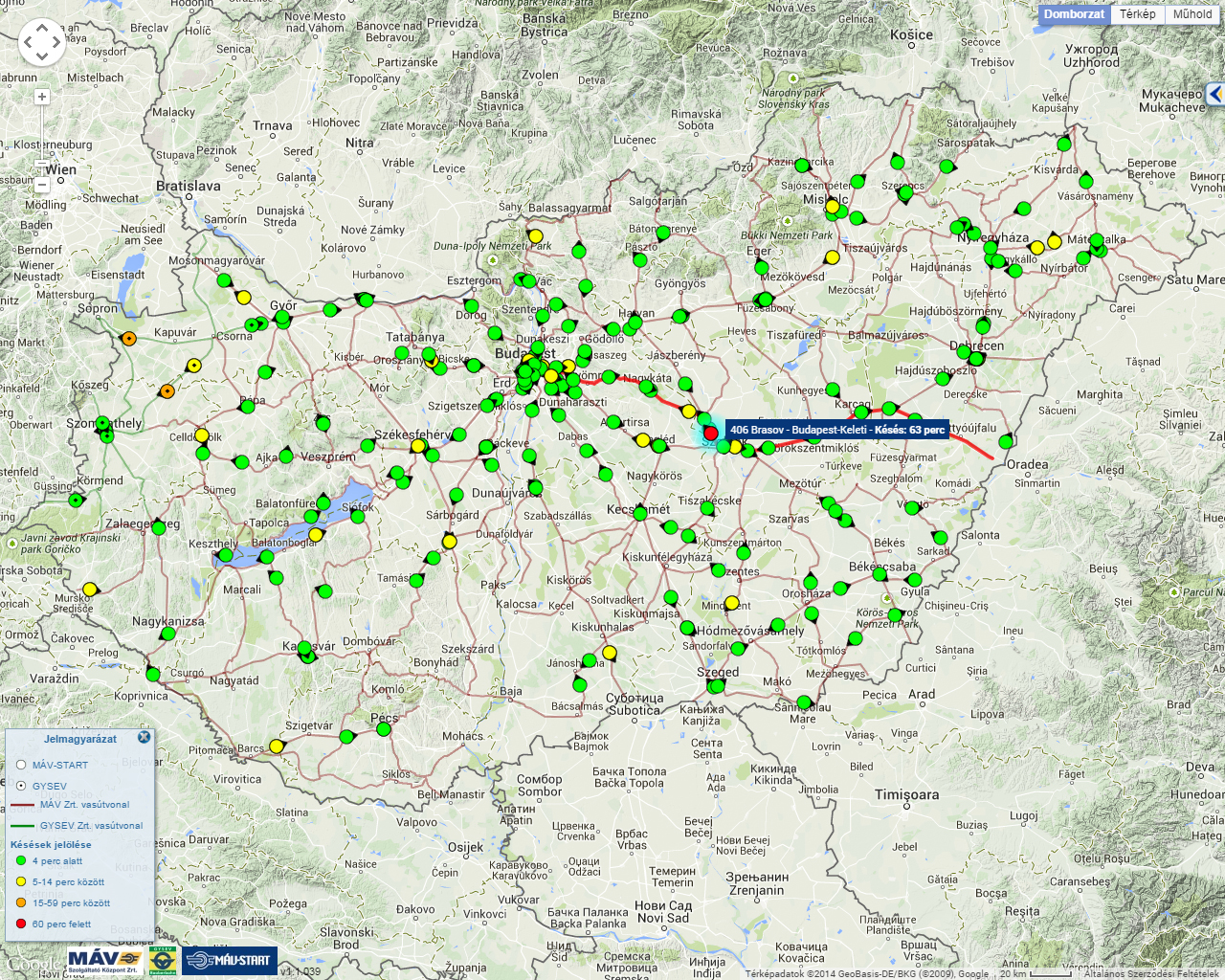Click the red '60 perc felett' legend dot
This screenshot has width=1225, height=980.
click(21, 924)
